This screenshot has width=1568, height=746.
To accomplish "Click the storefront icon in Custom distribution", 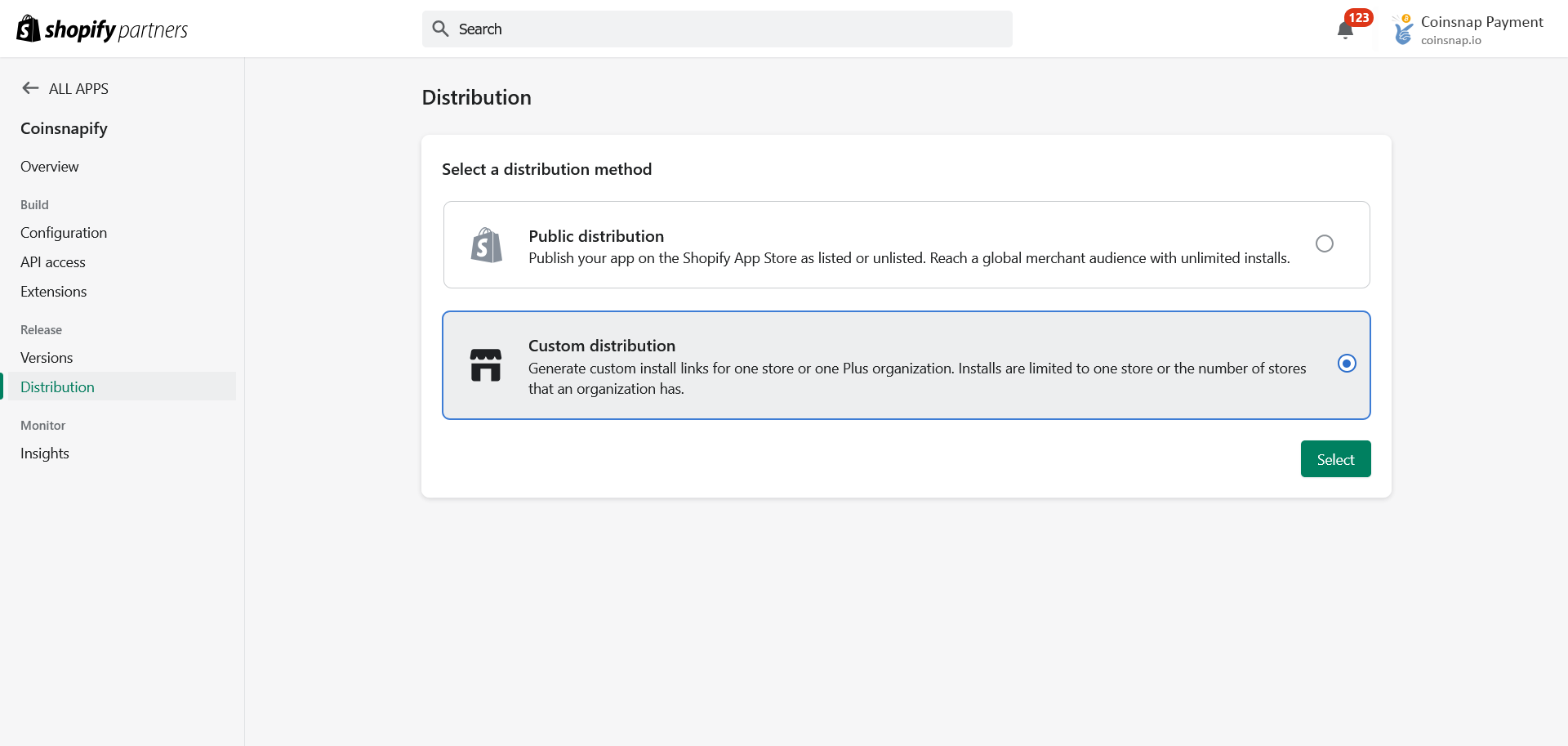I will click(x=486, y=365).
